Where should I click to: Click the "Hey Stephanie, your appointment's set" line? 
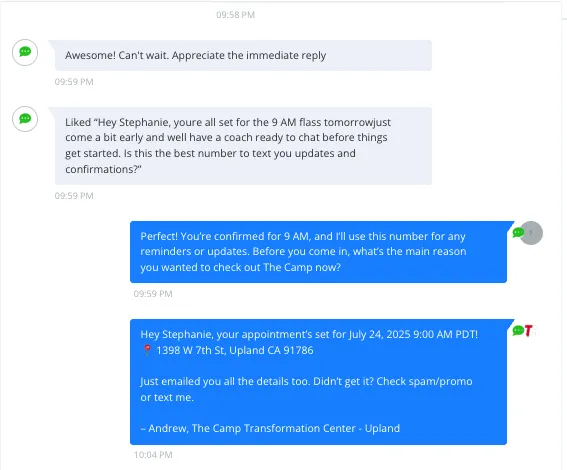tap(309, 334)
